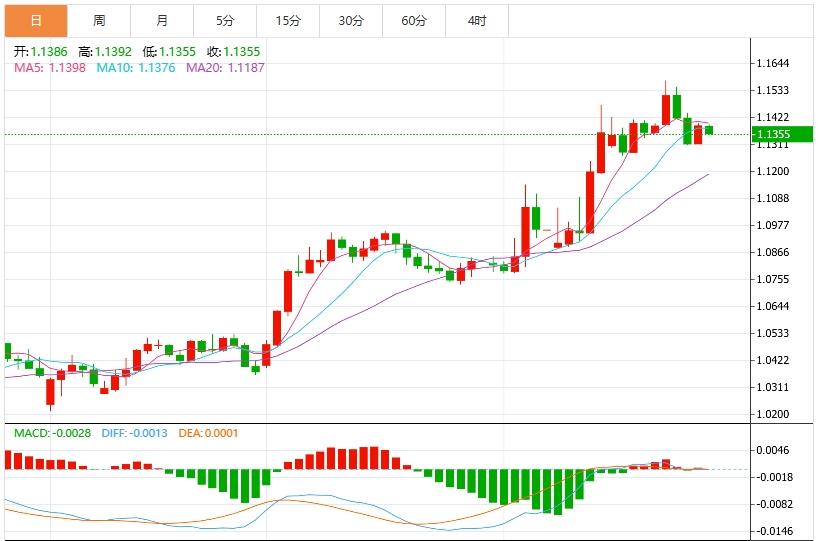This screenshot has height=541, width=821.
Task: Select the 15分 interval tab
Action: click(288, 20)
